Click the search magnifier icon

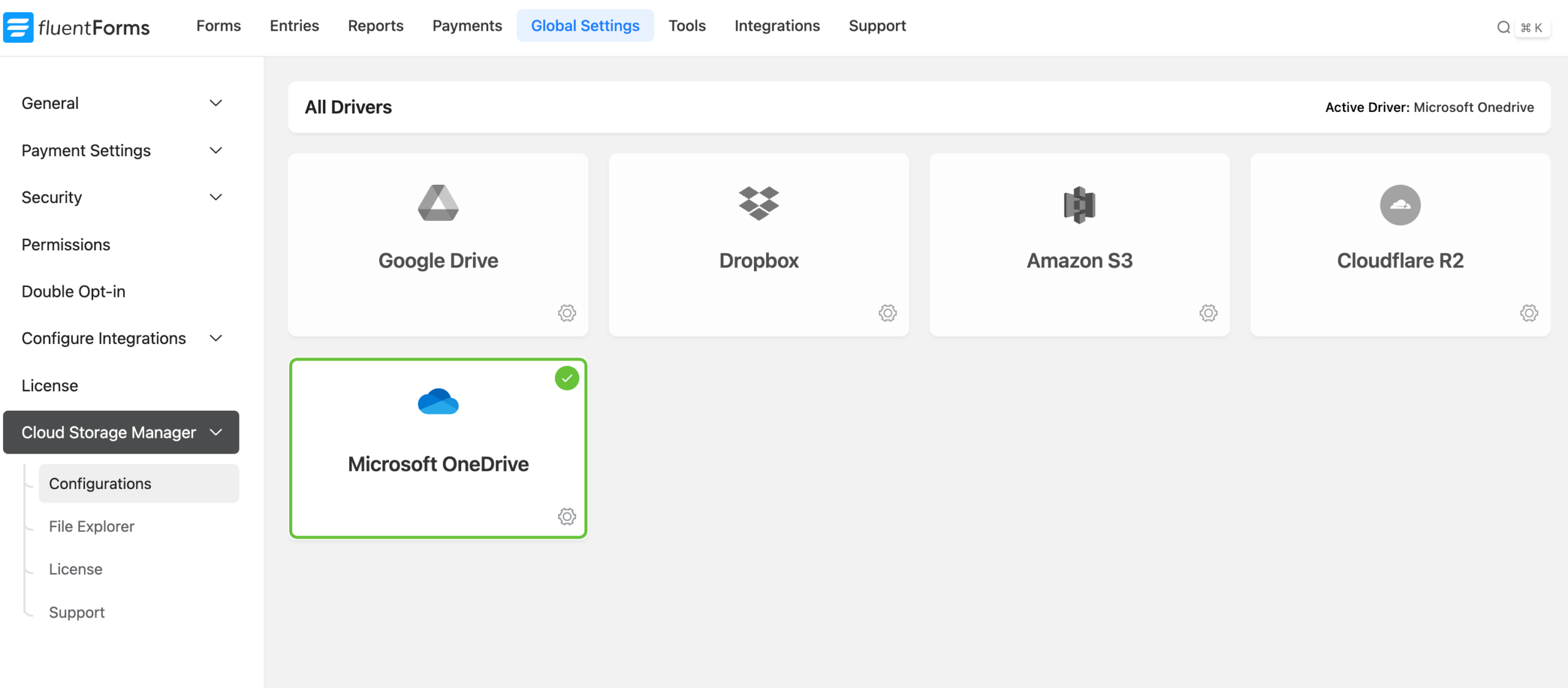click(x=1503, y=28)
